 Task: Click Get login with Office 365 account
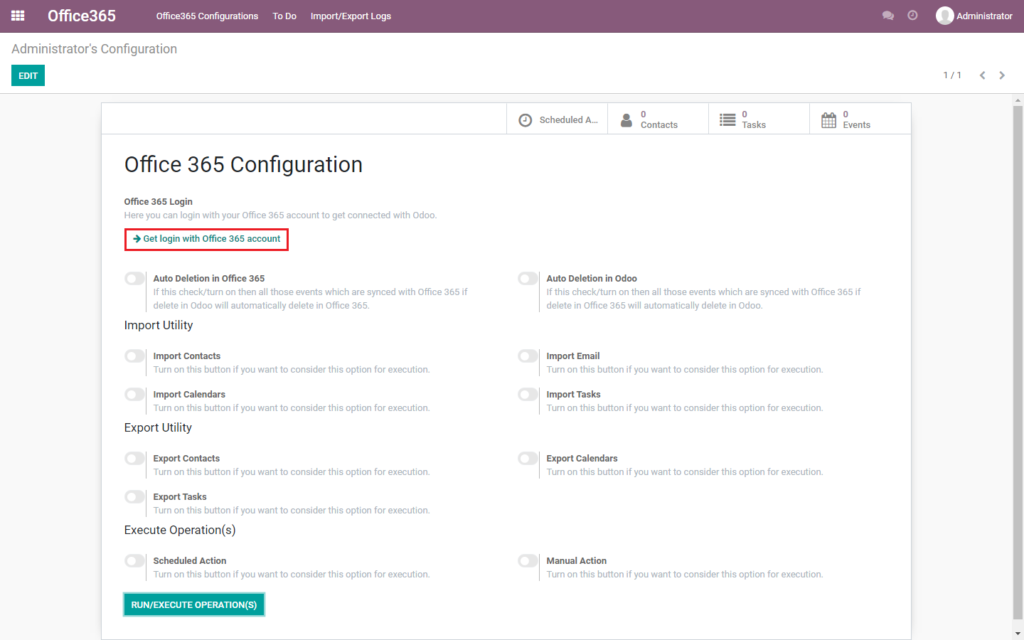(206, 239)
